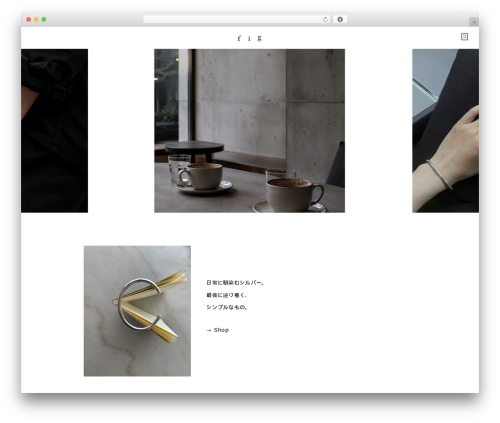Select the bracelet on wrist slider image
Screen dimensions: 500x423
pos(445,131)
